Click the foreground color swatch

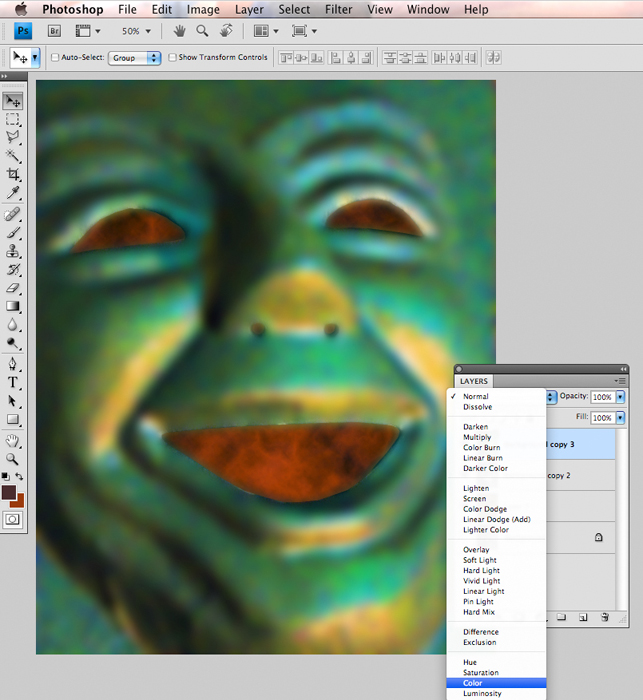tap(9, 492)
